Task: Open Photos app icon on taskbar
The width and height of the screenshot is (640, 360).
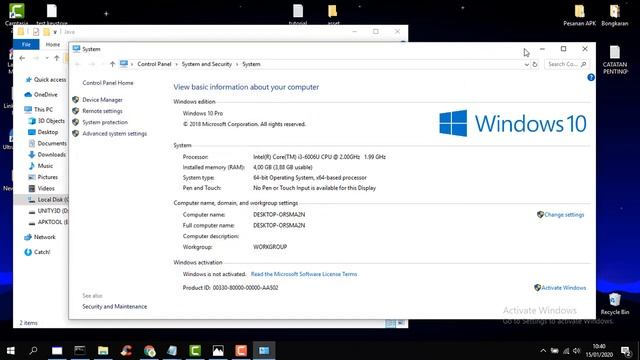Action: 218,351
